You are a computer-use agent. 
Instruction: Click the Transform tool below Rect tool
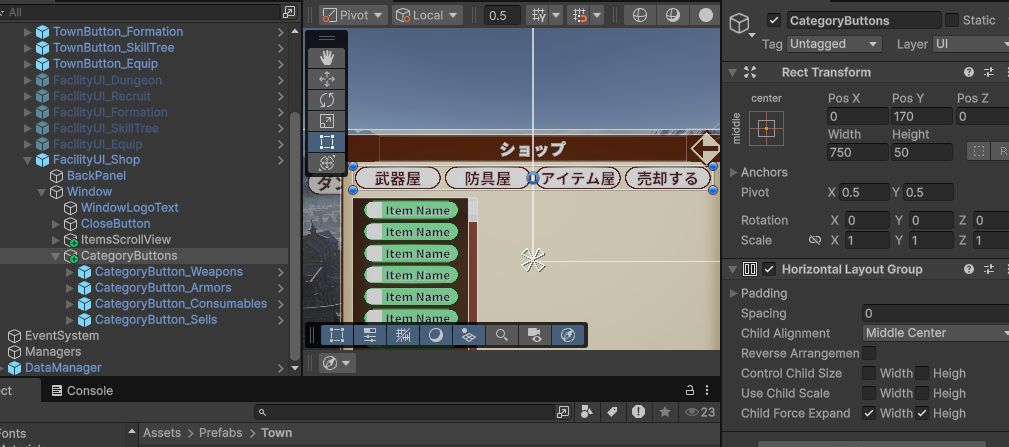pos(327,163)
